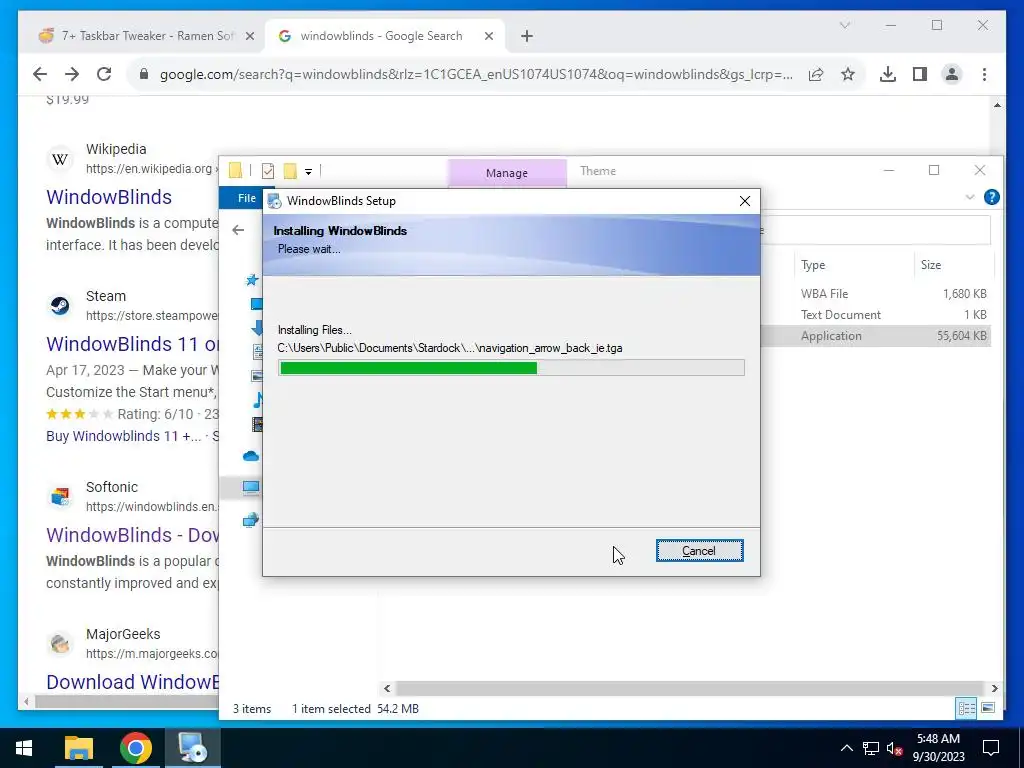Open Chrome downloads
The height and width of the screenshot is (768, 1024).
(888, 74)
